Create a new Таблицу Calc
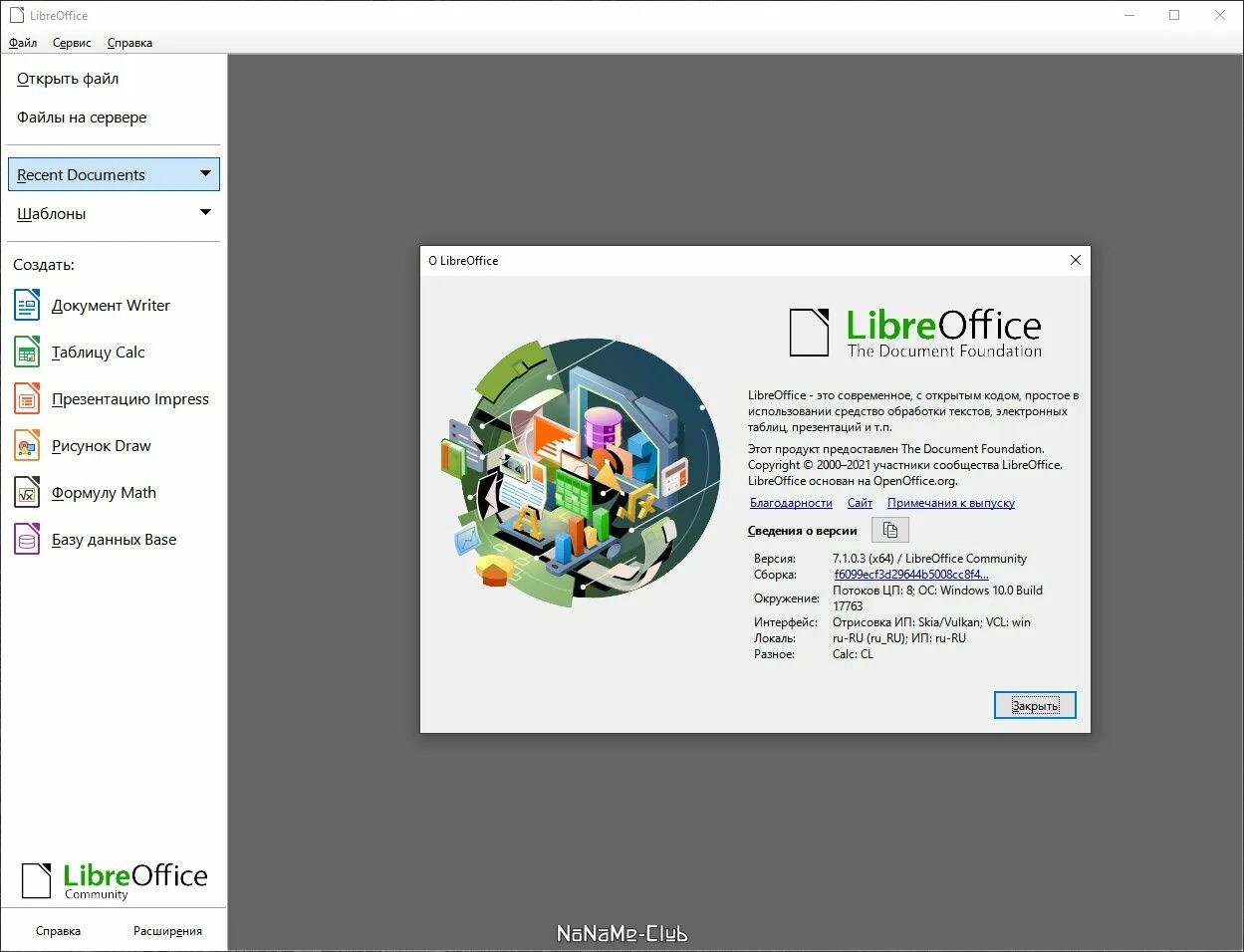The image size is (1244, 952). [98, 353]
